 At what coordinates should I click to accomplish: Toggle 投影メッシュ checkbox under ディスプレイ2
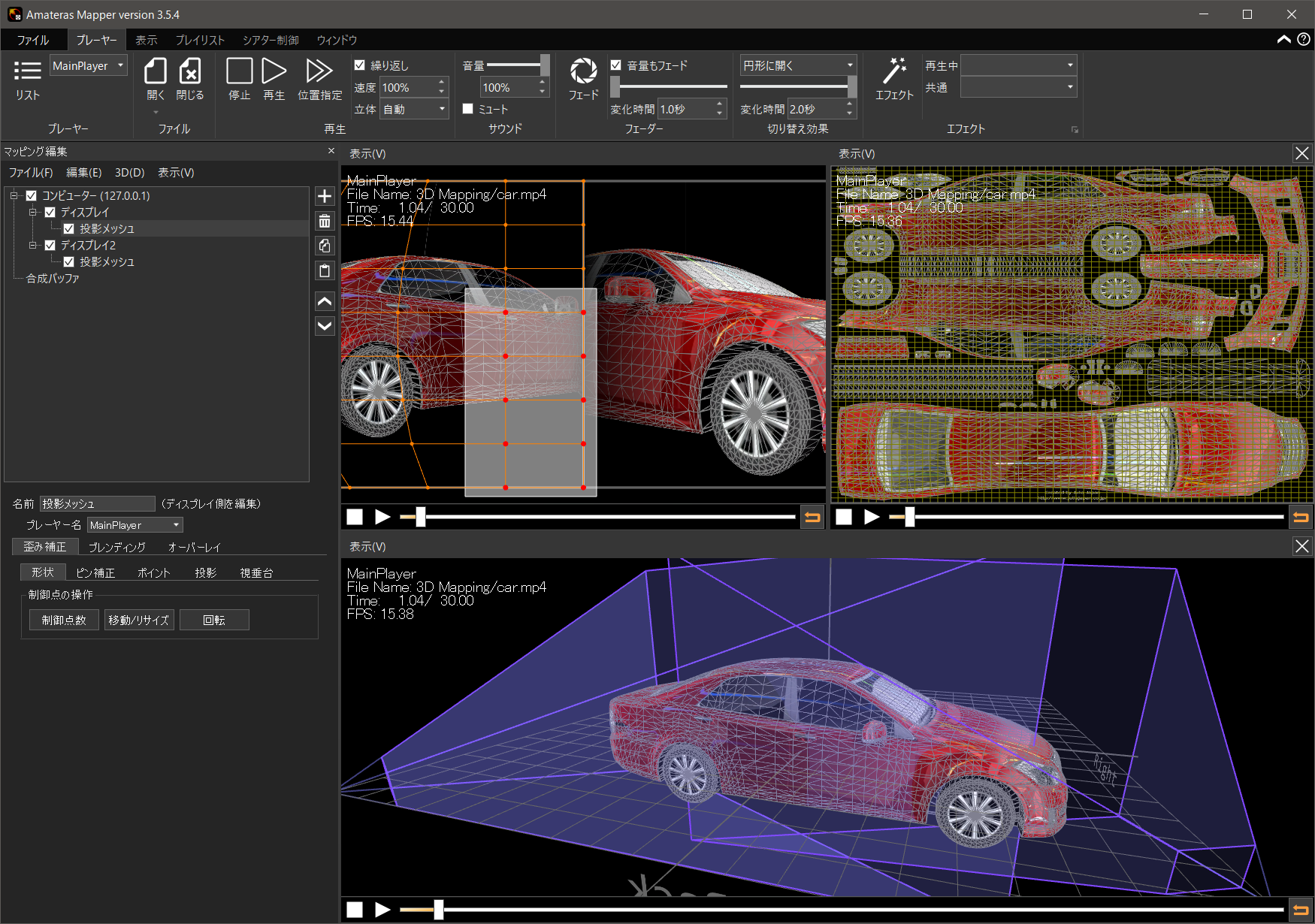(69, 261)
